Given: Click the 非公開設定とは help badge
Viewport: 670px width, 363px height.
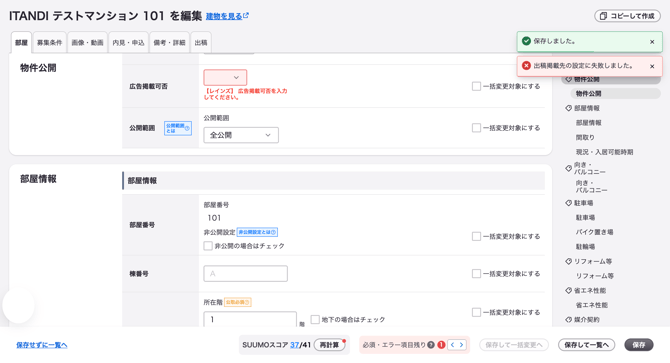Looking at the screenshot, I should pyautogui.click(x=257, y=232).
